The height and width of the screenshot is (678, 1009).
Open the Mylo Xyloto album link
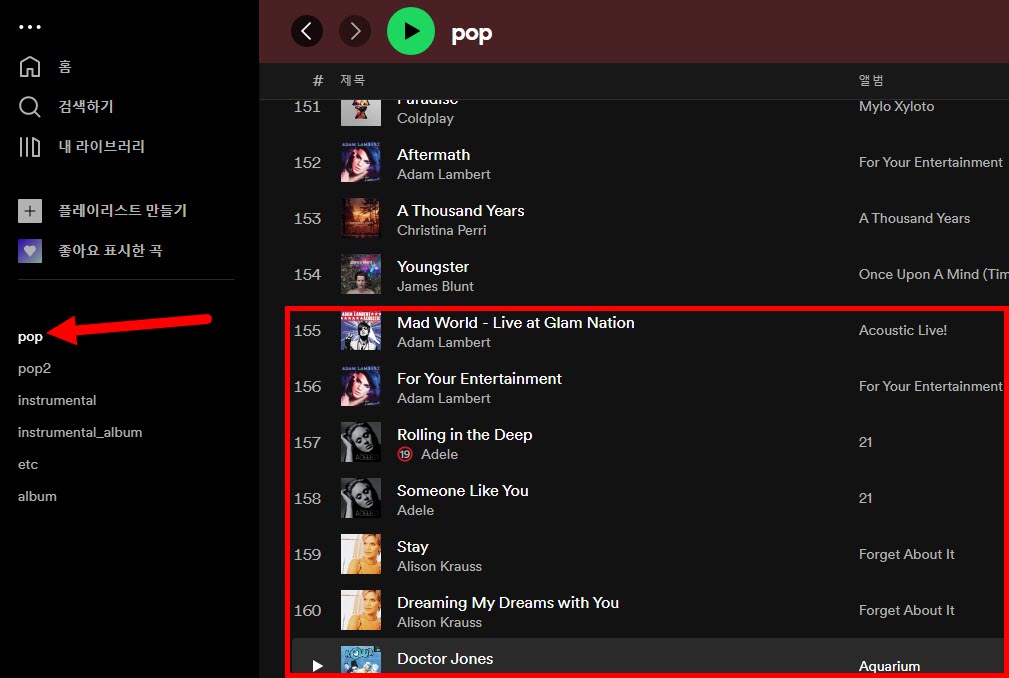(x=896, y=107)
